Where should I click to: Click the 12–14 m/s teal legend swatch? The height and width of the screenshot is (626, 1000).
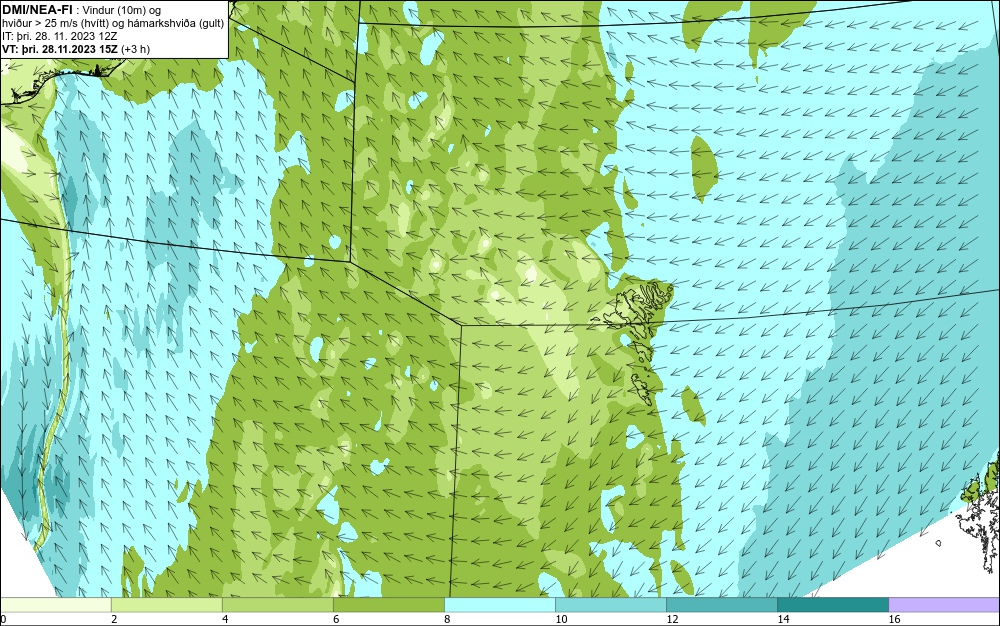(x=722, y=604)
